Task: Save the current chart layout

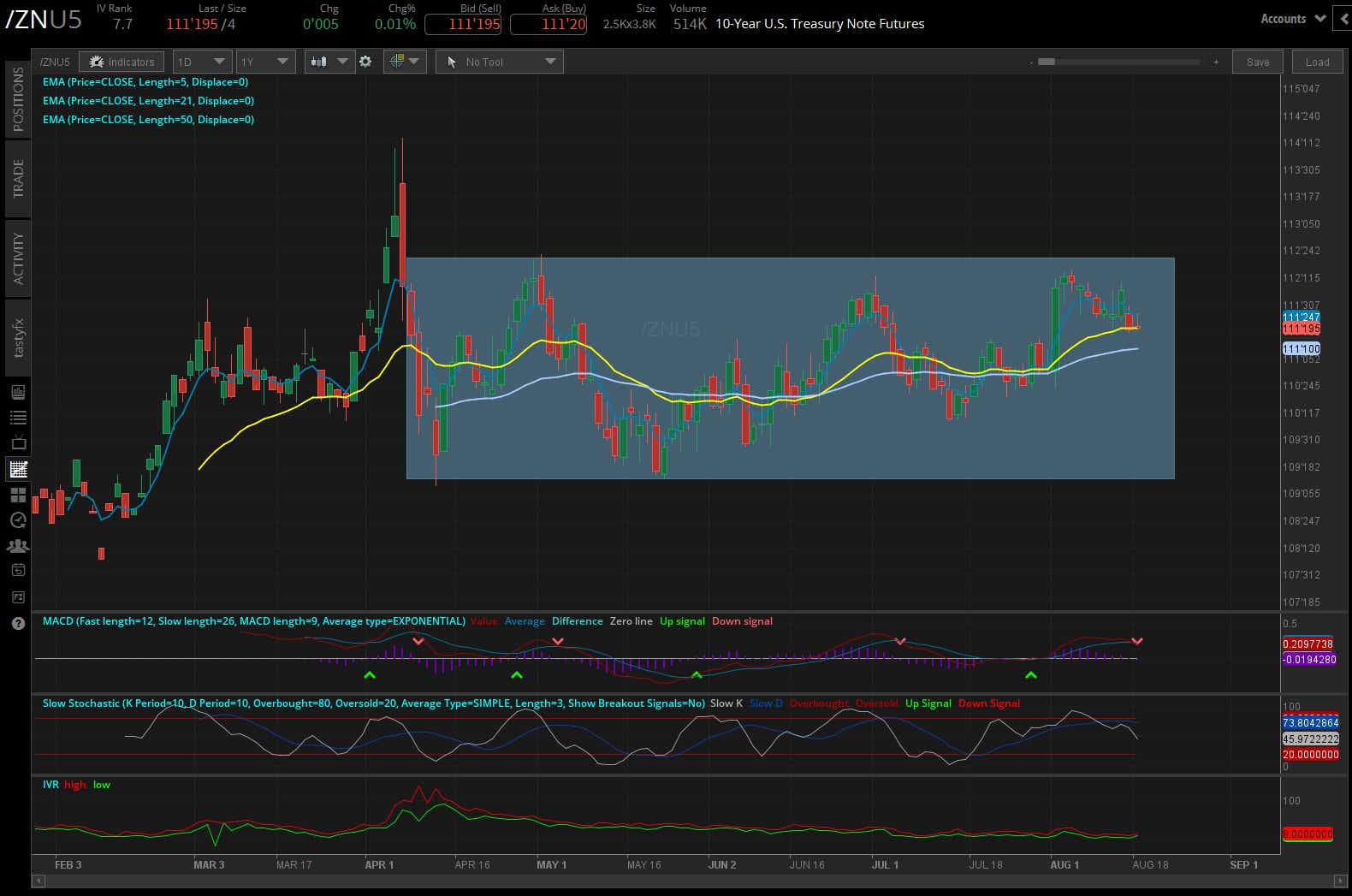Action: pos(1258,62)
